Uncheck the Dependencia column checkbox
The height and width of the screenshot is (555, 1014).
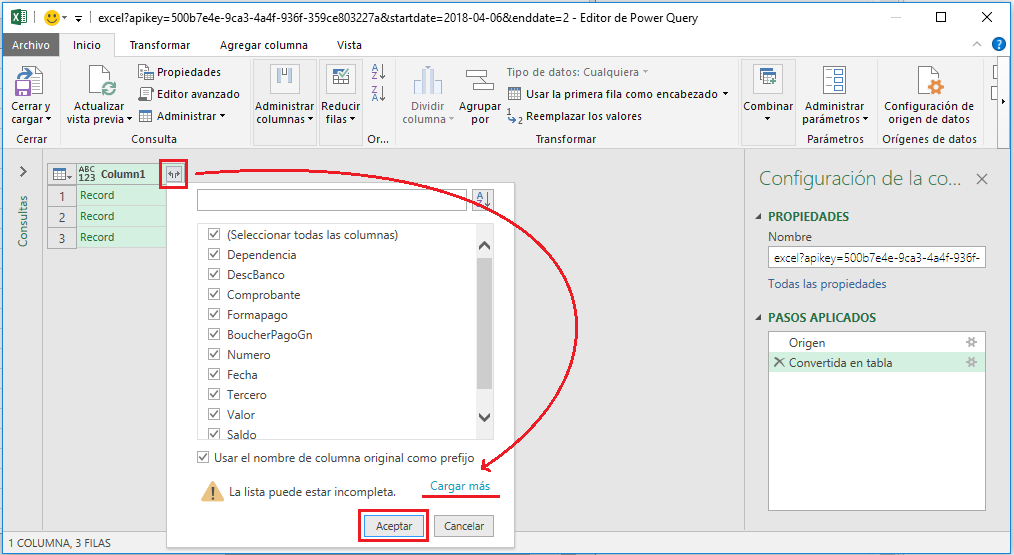pos(214,255)
